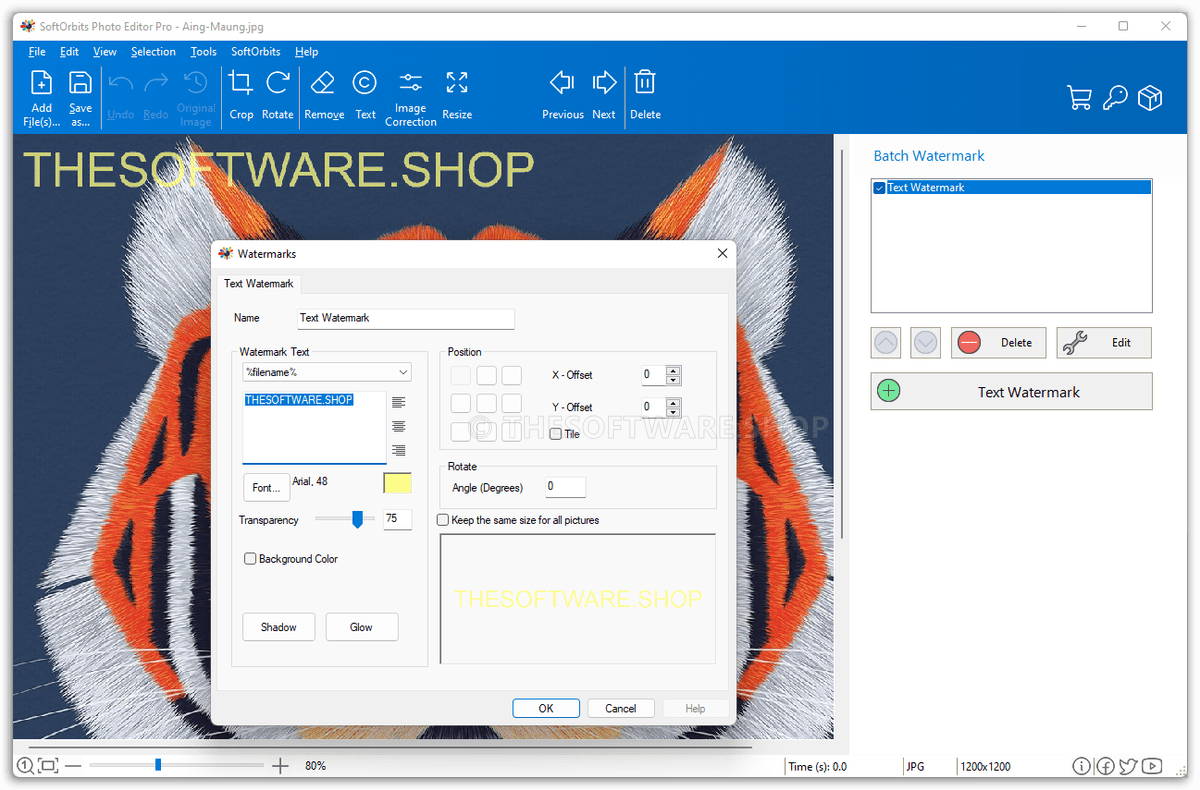Decrease the Y - Offset value
This screenshot has width=1200, height=790.
(x=673, y=412)
